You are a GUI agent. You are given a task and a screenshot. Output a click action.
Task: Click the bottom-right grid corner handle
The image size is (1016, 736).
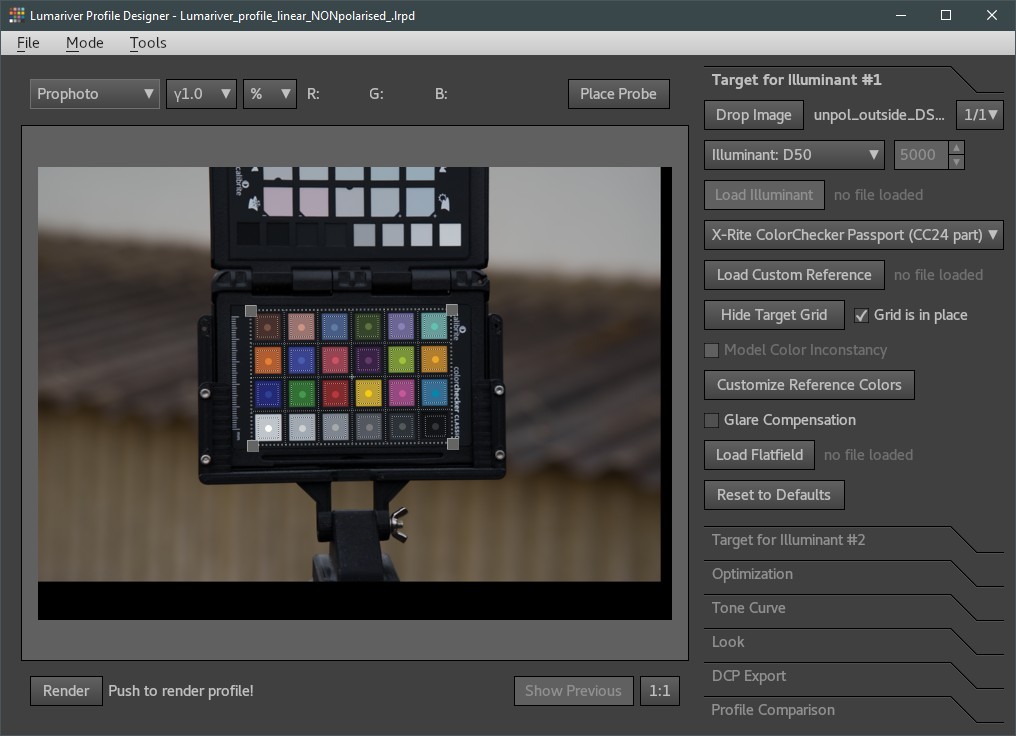click(x=453, y=444)
